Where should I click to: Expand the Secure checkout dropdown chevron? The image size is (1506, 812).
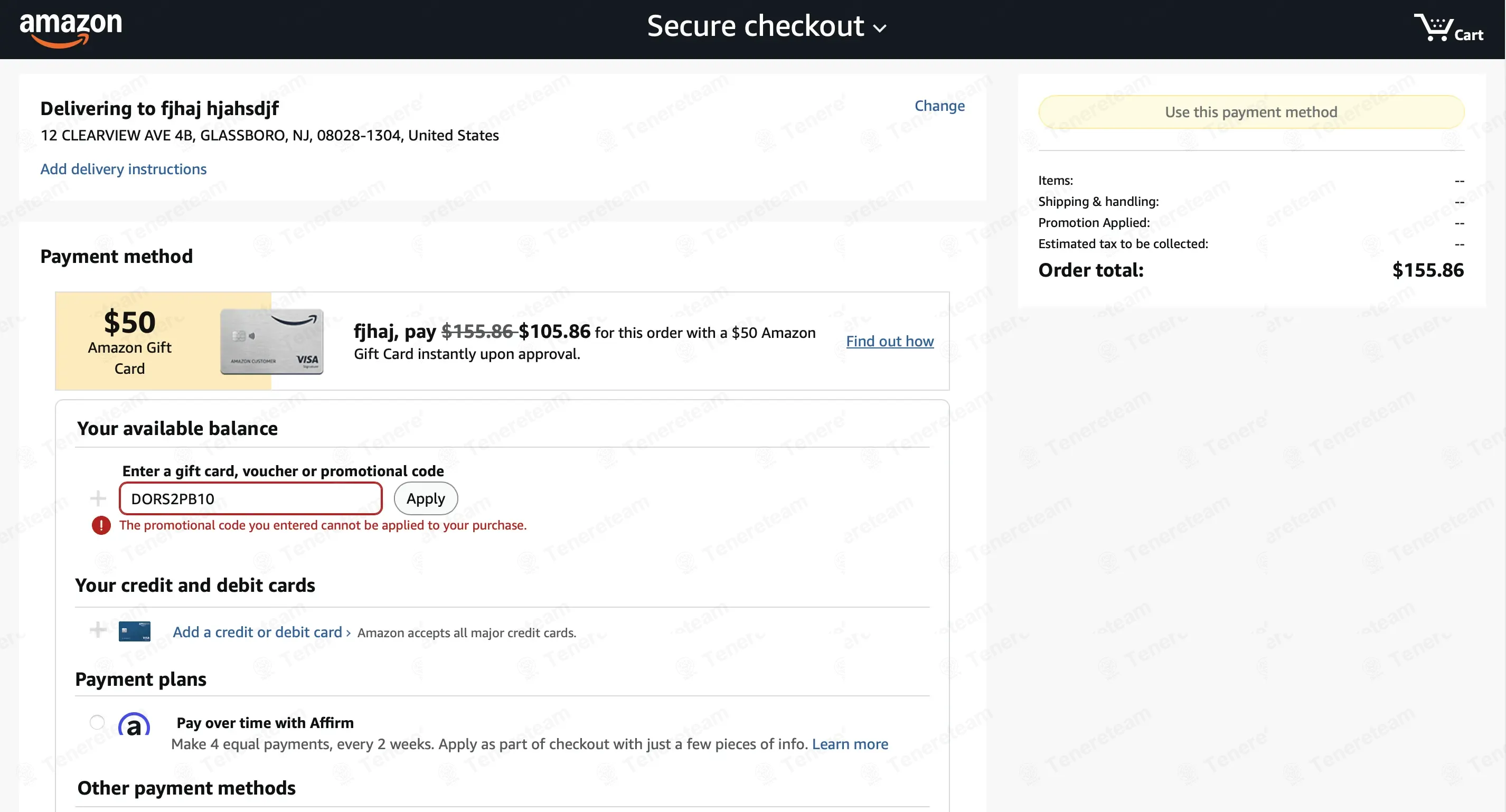880,28
